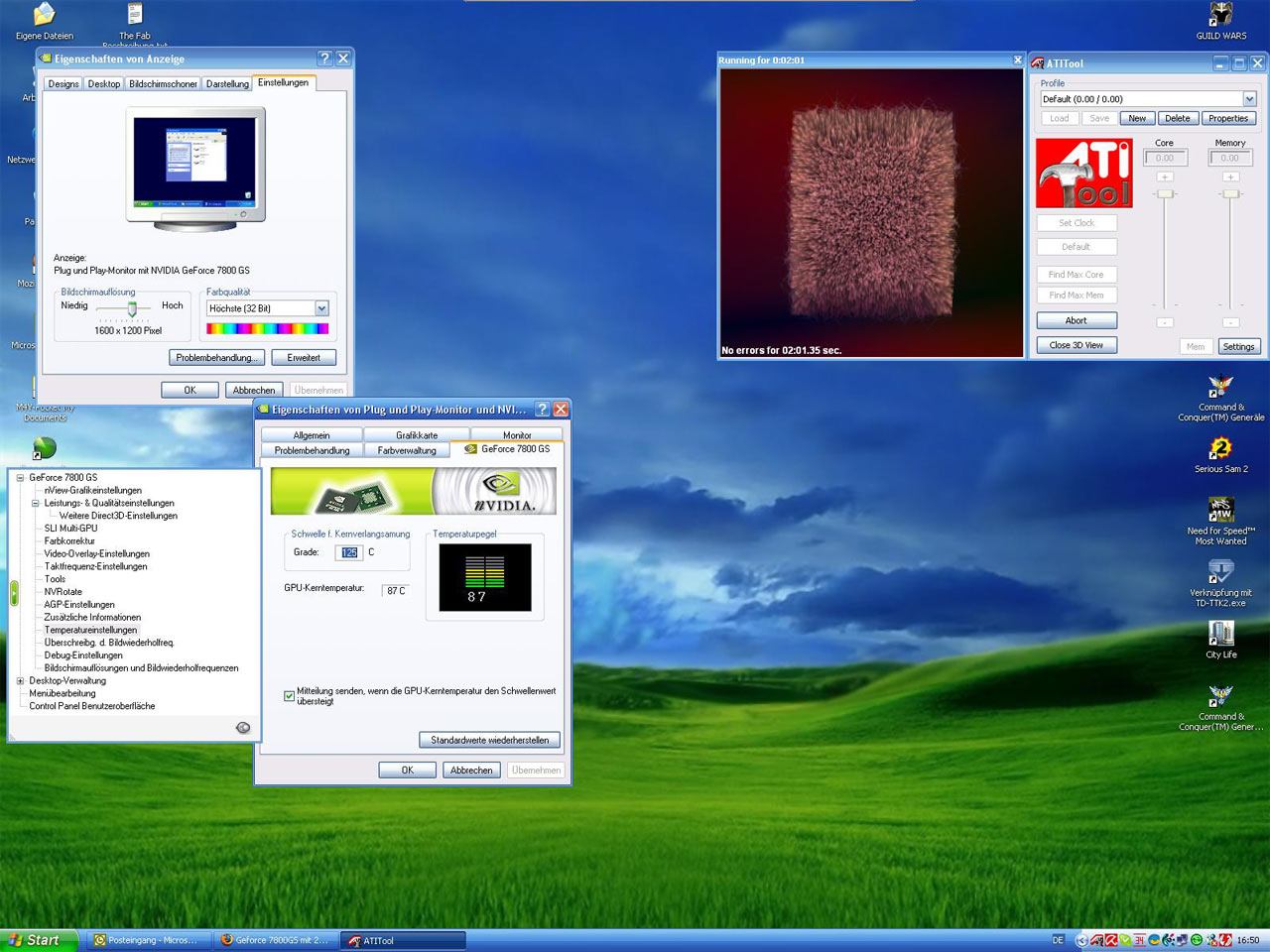This screenshot has height=952, width=1270.
Task: Click the green slide-out handle on NVIDIA panel
Action: (x=14, y=593)
